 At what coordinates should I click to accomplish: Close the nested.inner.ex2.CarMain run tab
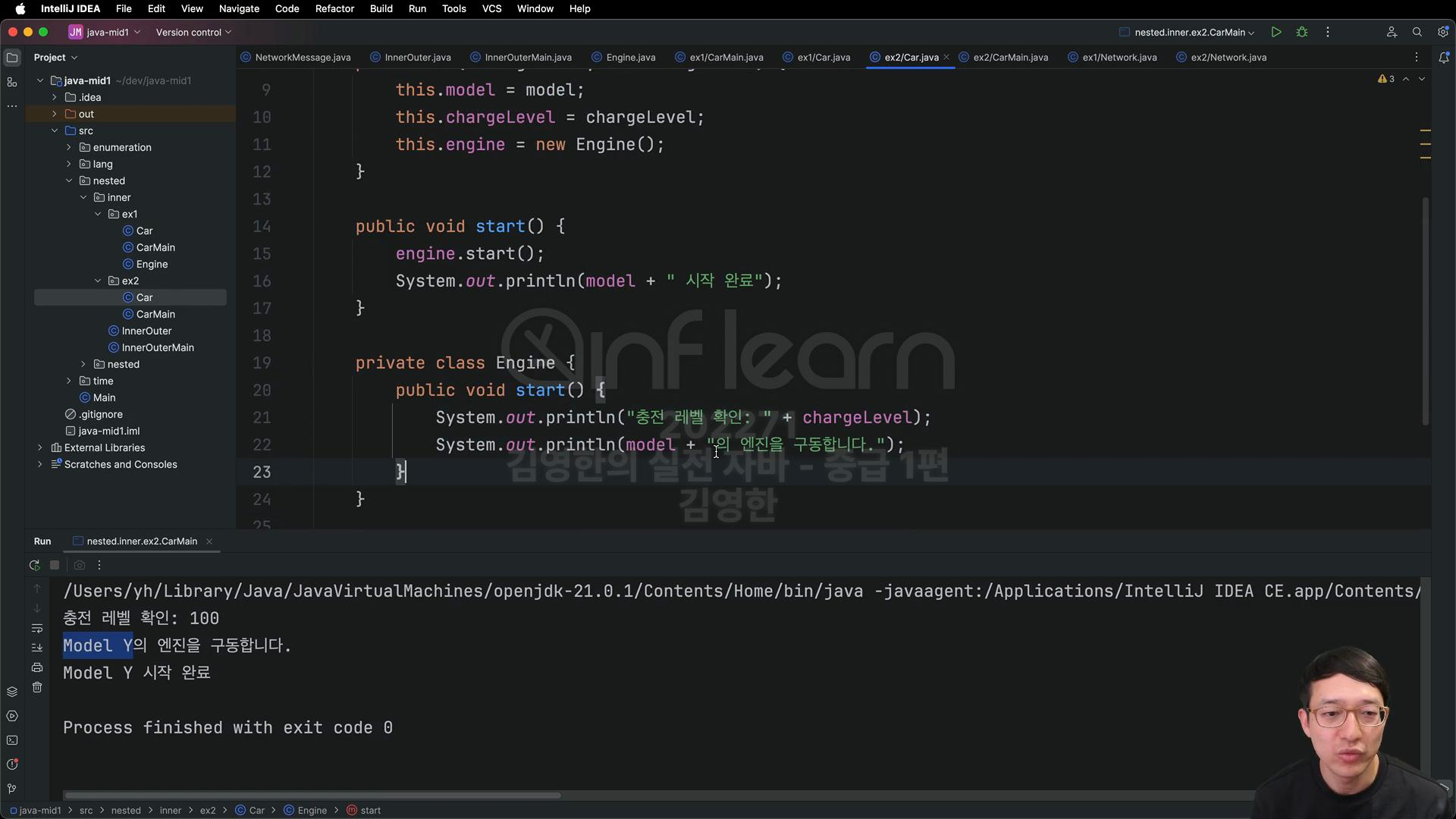point(209,541)
